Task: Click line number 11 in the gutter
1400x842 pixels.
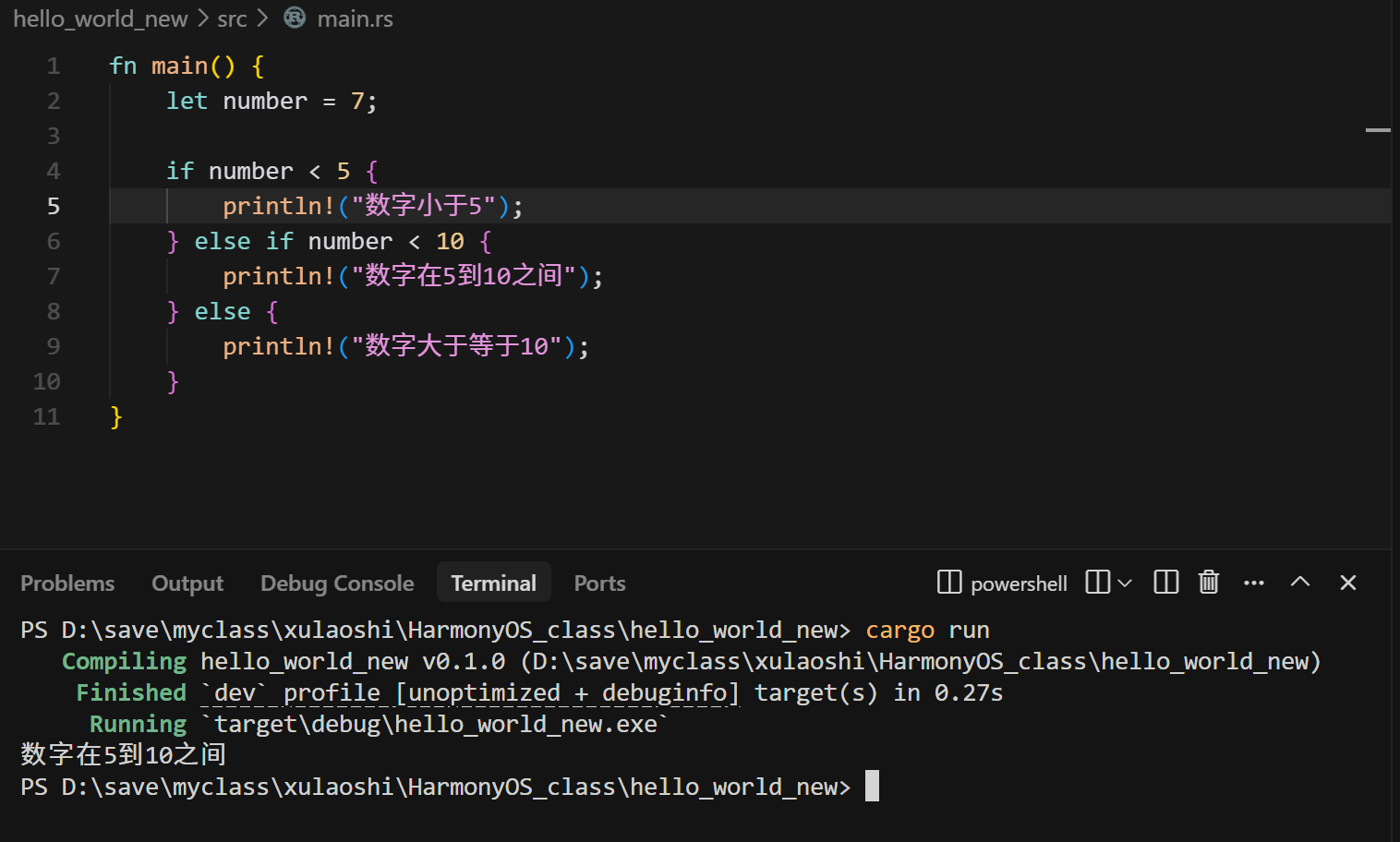Action: [x=46, y=417]
